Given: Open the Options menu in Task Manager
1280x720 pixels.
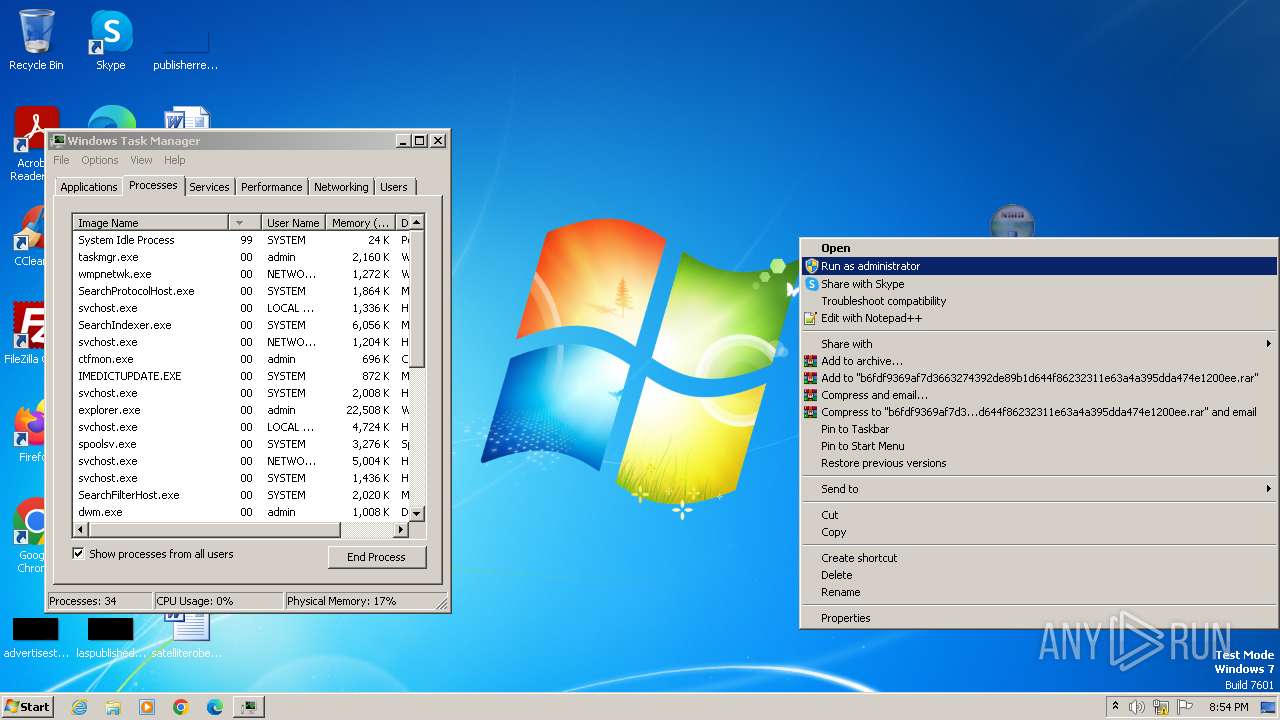Looking at the screenshot, I should coord(100,160).
